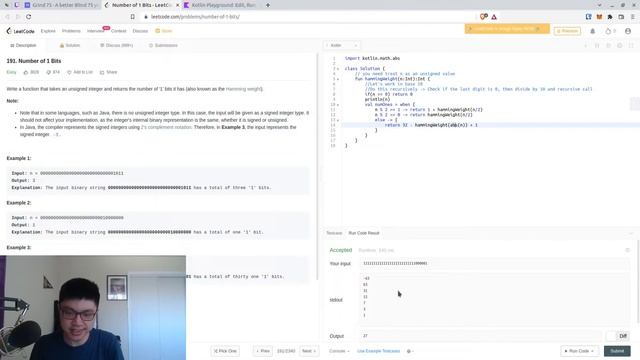Screen dimensions: 640x360
Task: Open the Run Code Result tab
Action: click(x=364, y=233)
